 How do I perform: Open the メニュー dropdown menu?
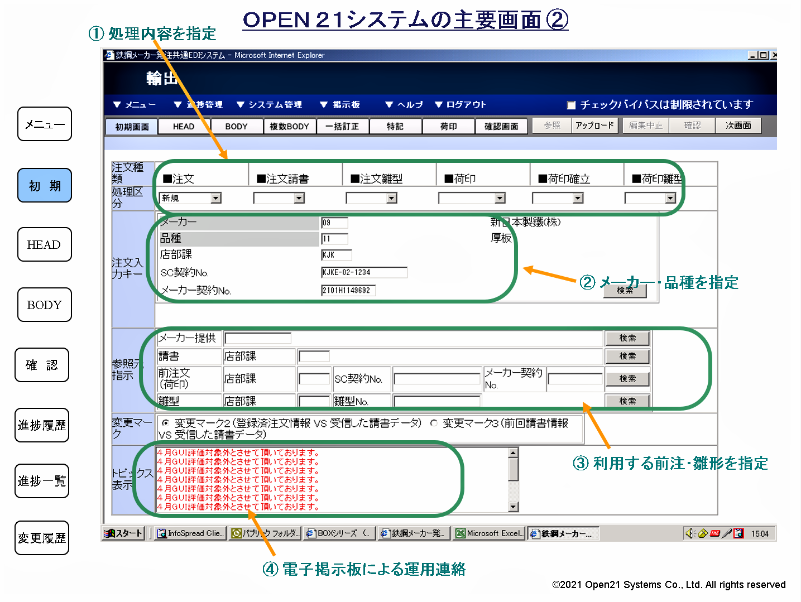pos(134,105)
